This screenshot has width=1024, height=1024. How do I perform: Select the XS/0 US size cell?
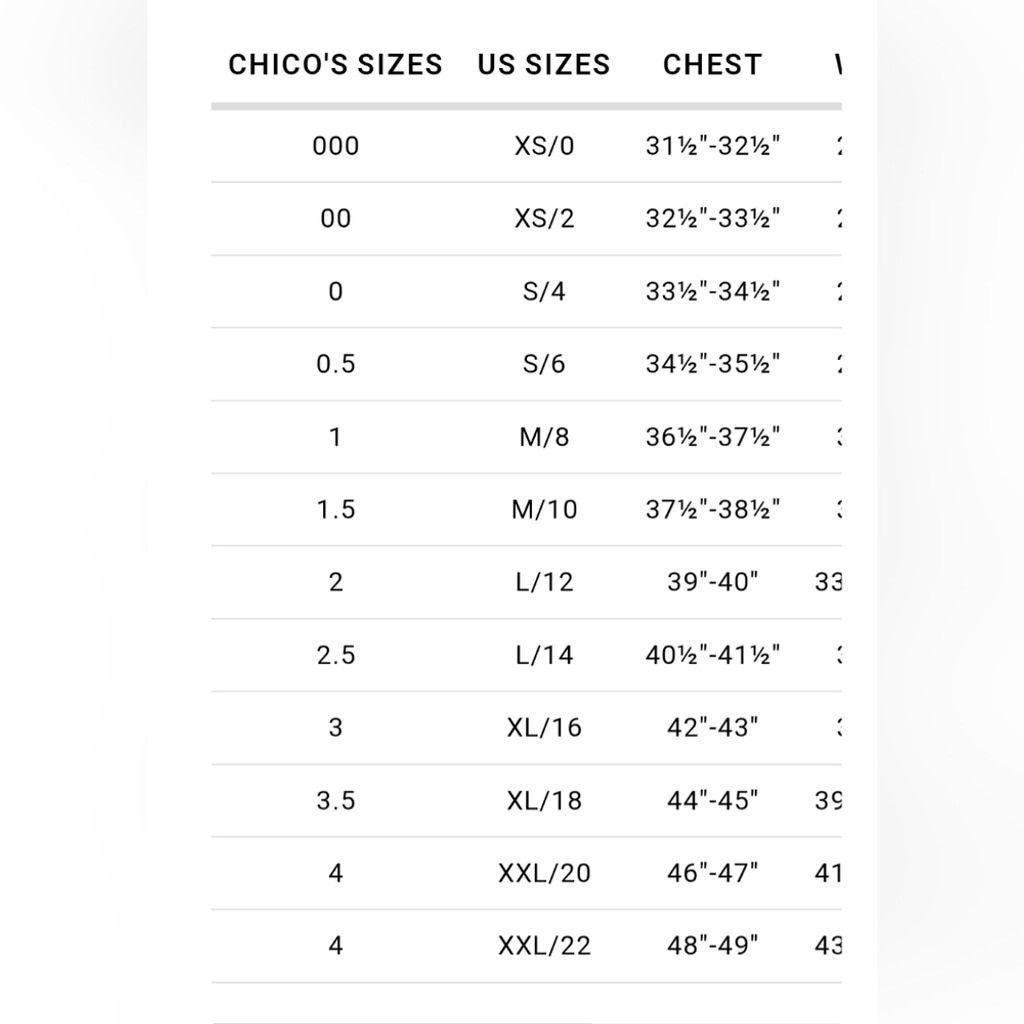pos(544,146)
